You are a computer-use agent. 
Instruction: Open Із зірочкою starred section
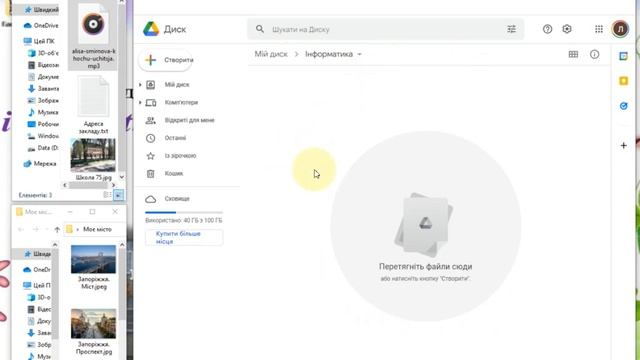[180, 156]
